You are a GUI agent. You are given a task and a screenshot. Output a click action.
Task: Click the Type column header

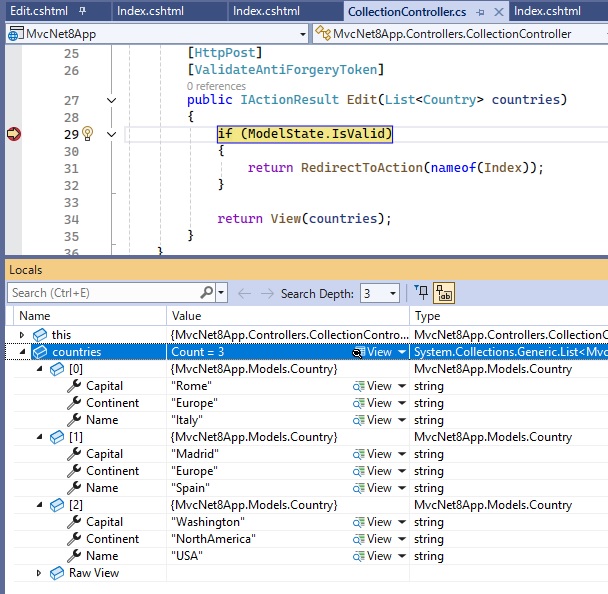pos(509,316)
